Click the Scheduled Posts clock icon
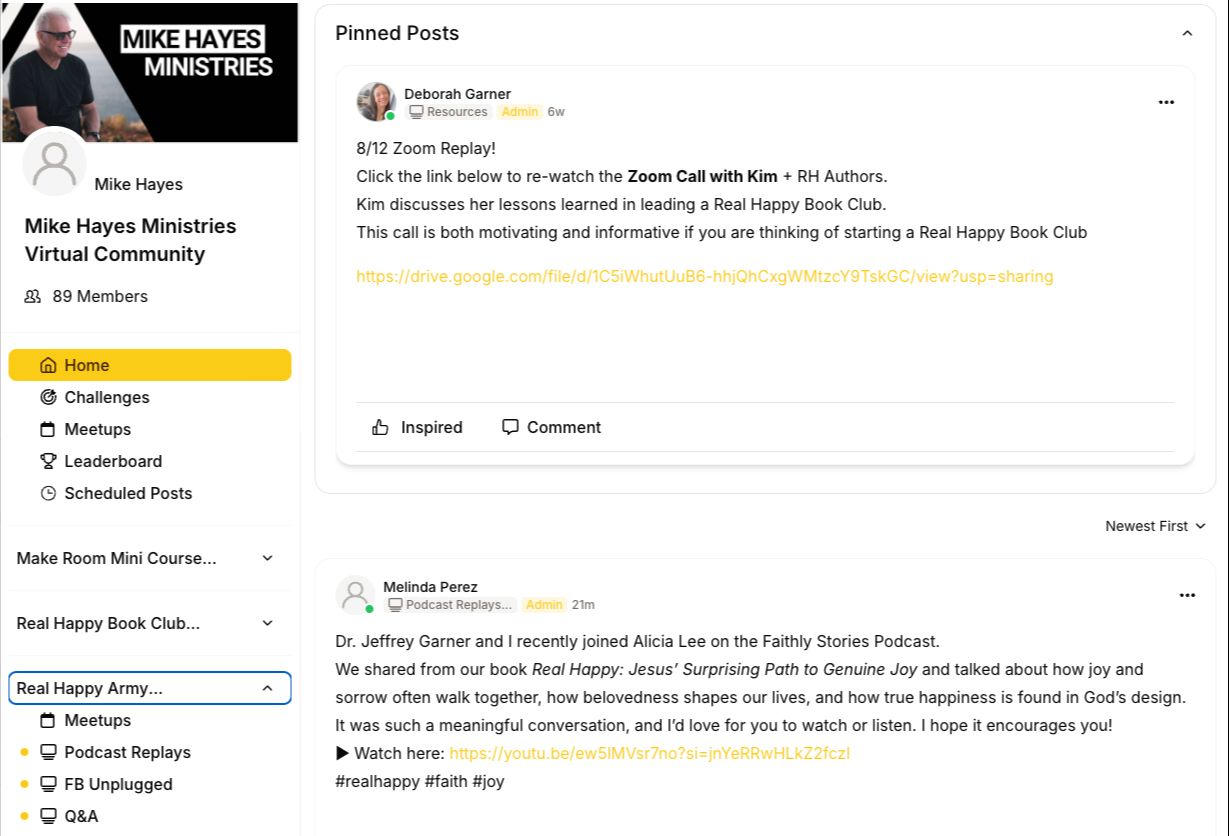The width and height of the screenshot is (1229, 836). [48, 493]
